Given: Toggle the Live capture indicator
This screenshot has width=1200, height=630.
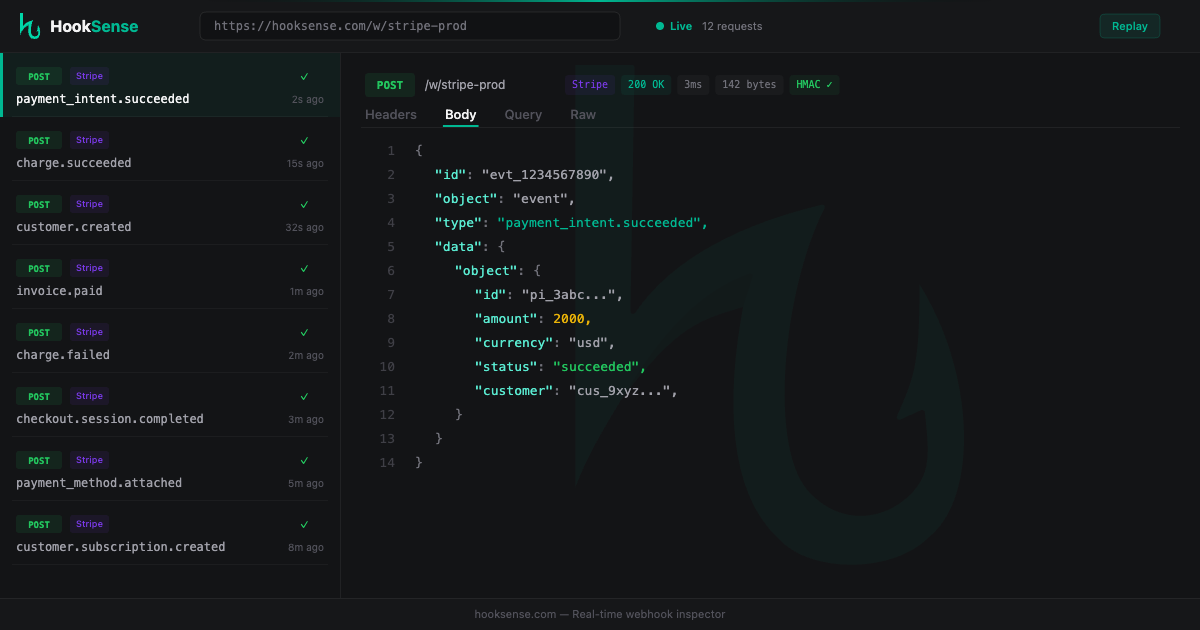Looking at the screenshot, I should coord(672,26).
